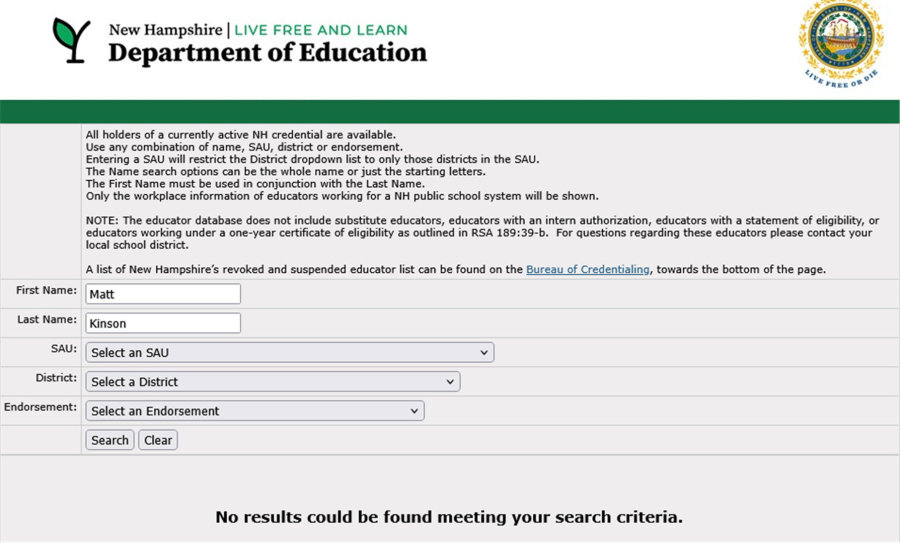Click the Search button
Image resolution: width=900 pixels, height=543 pixels.
pos(110,440)
